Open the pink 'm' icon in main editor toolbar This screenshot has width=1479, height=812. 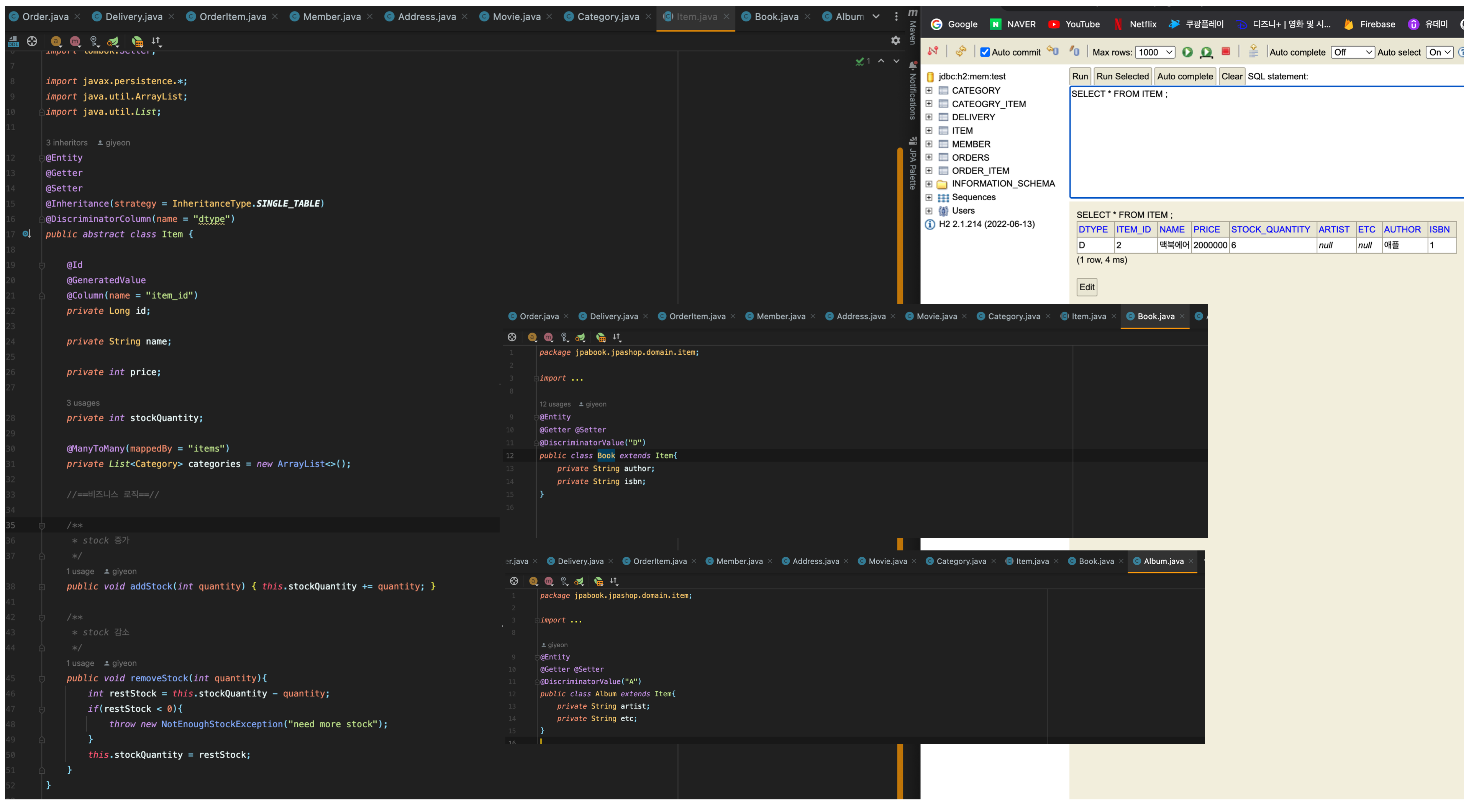click(x=75, y=41)
